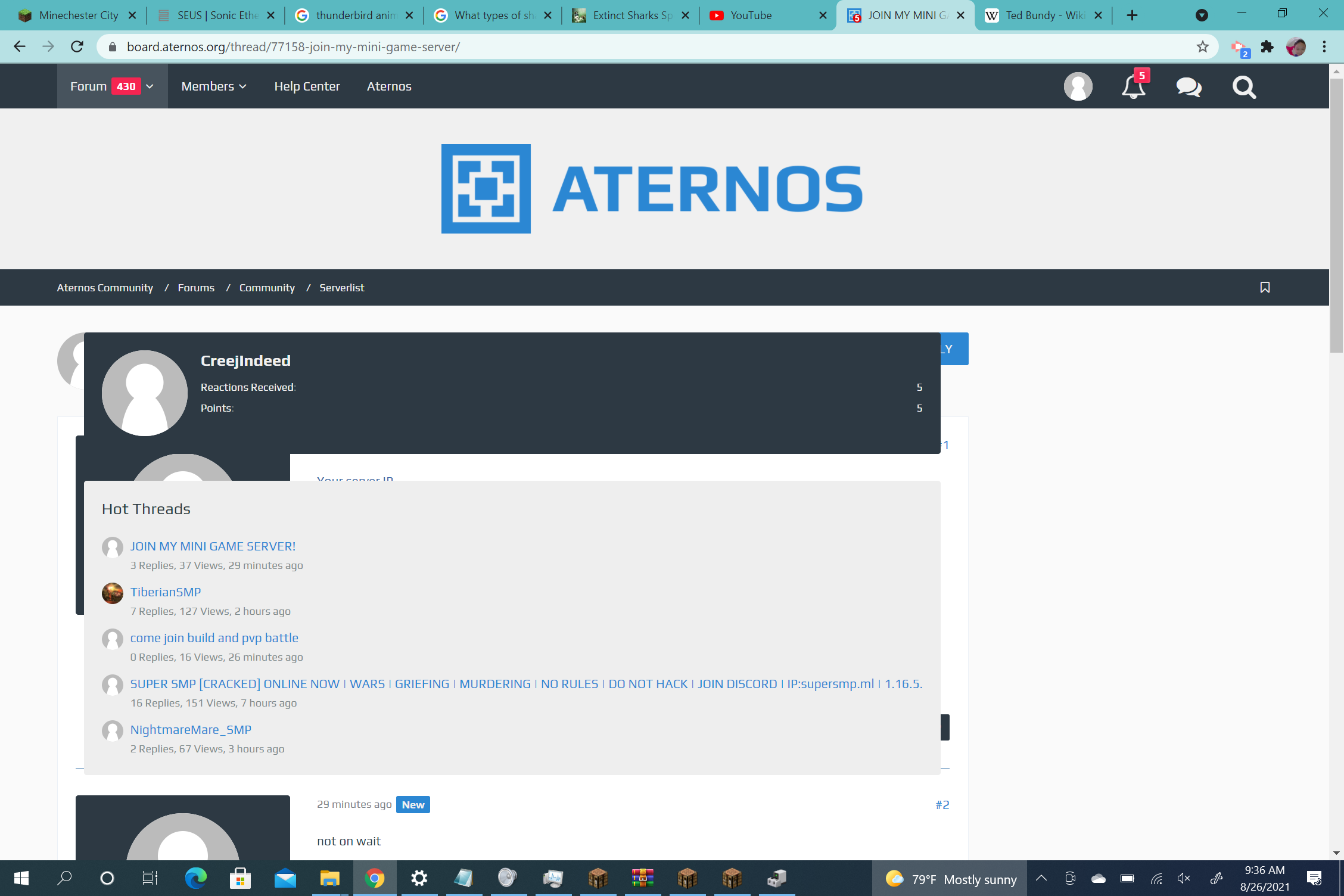
Task: Open the forum user profile avatar icon
Action: tap(1078, 86)
